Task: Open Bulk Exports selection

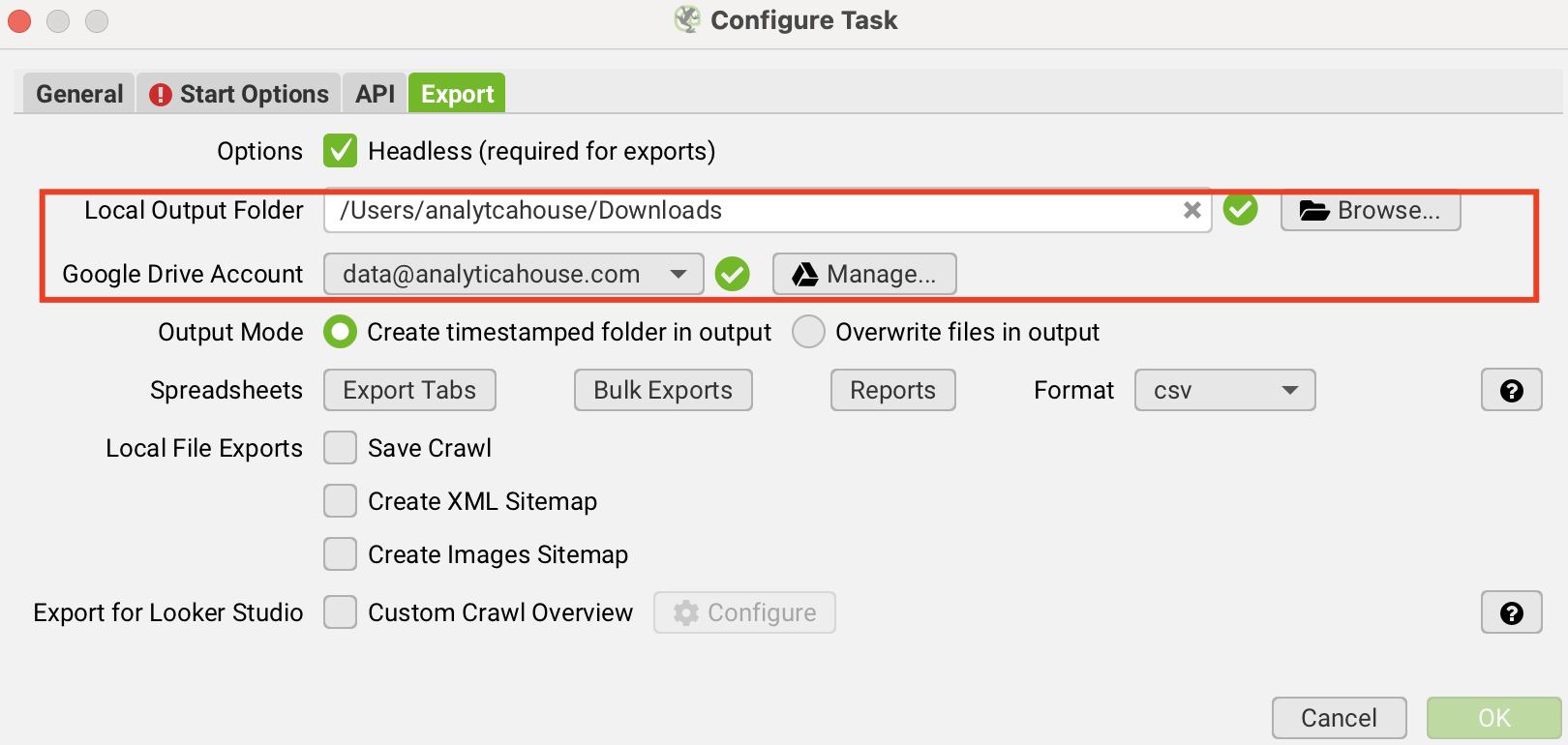Action: [663, 390]
